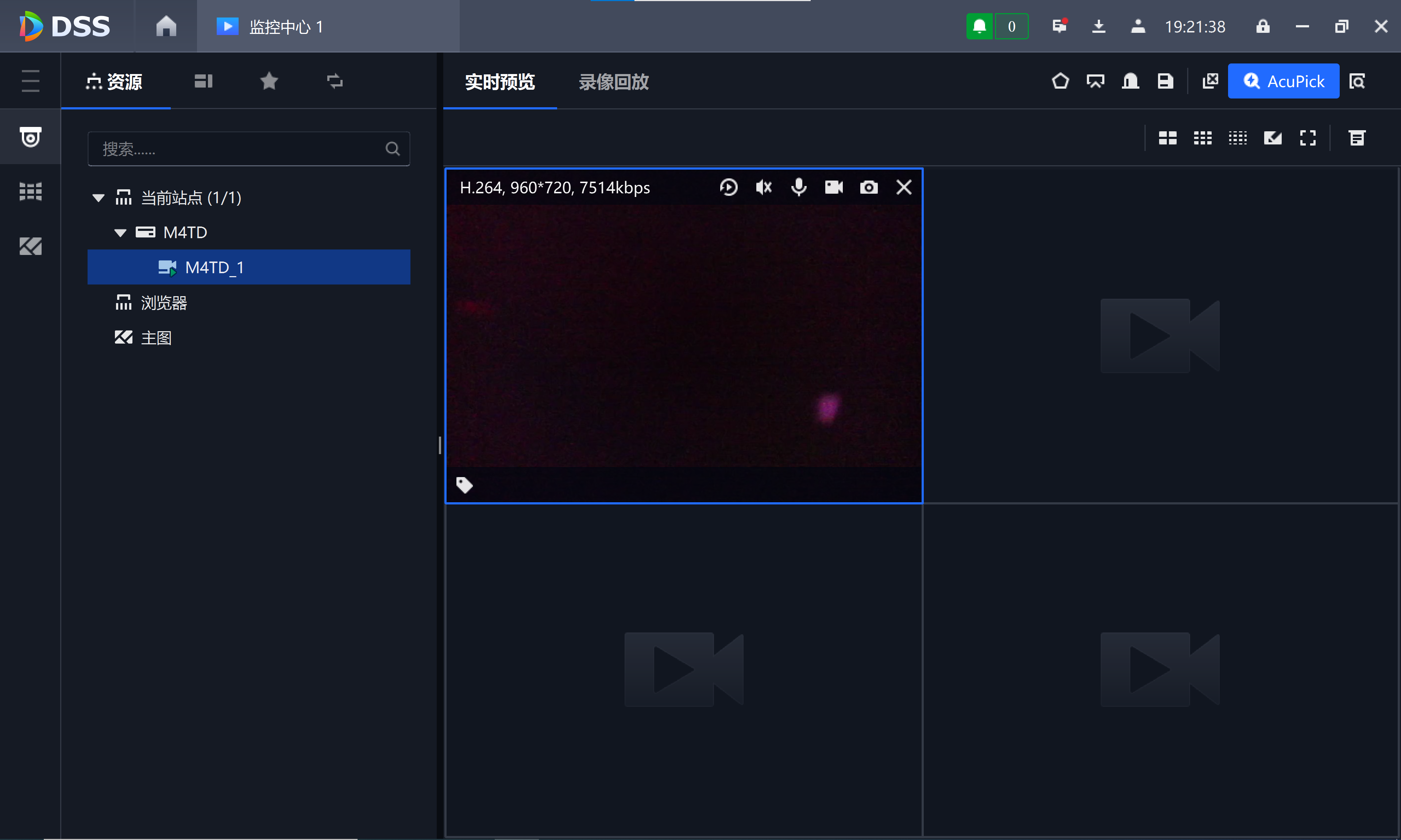Open the 资源 resources tab
This screenshot has height=840, width=1401.
click(x=114, y=81)
